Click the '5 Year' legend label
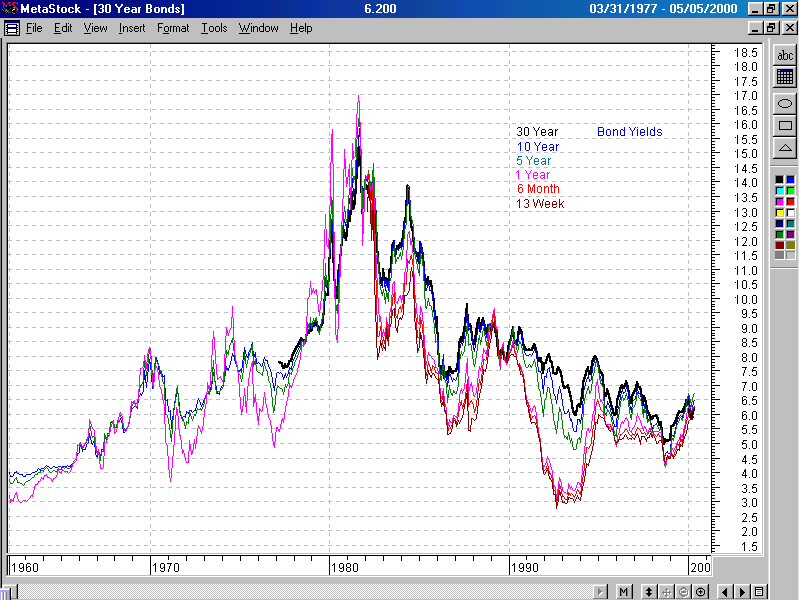Image resolution: width=800 pixels, height=600 pixels. [534, 161]
